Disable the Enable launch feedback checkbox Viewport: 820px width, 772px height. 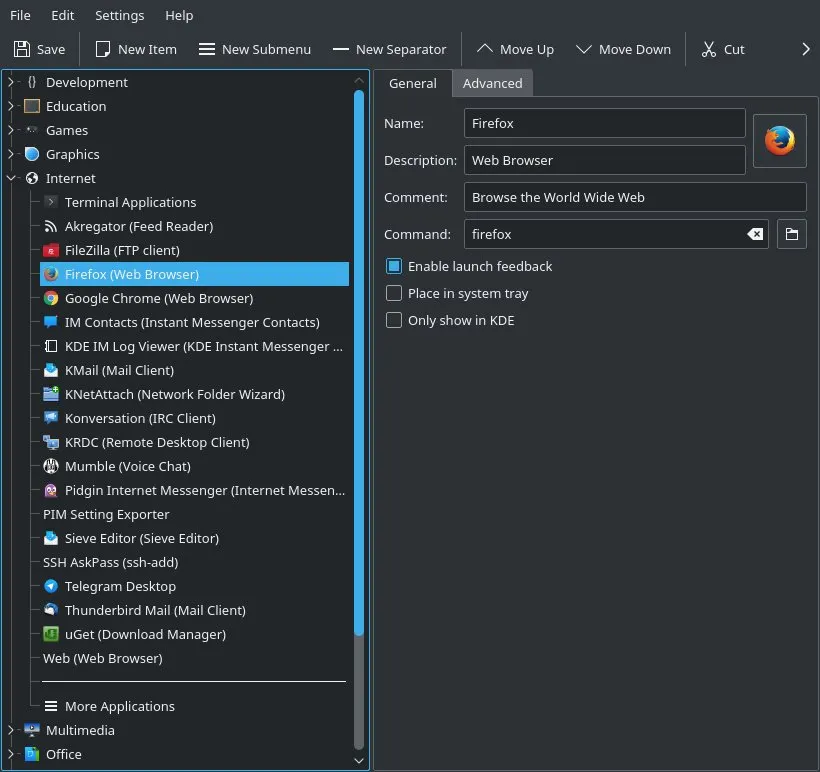pyautogui.click(x=393, y=266)
